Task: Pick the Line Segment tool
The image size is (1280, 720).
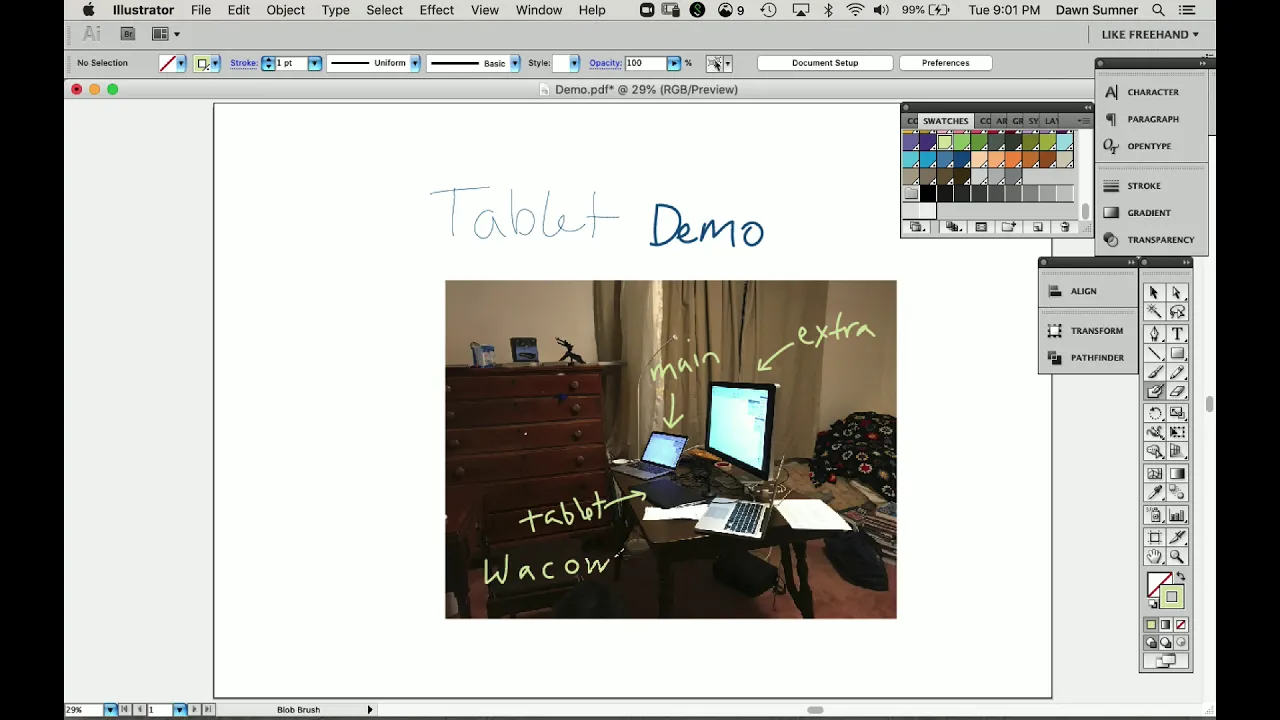Action: coord(1153,353)
